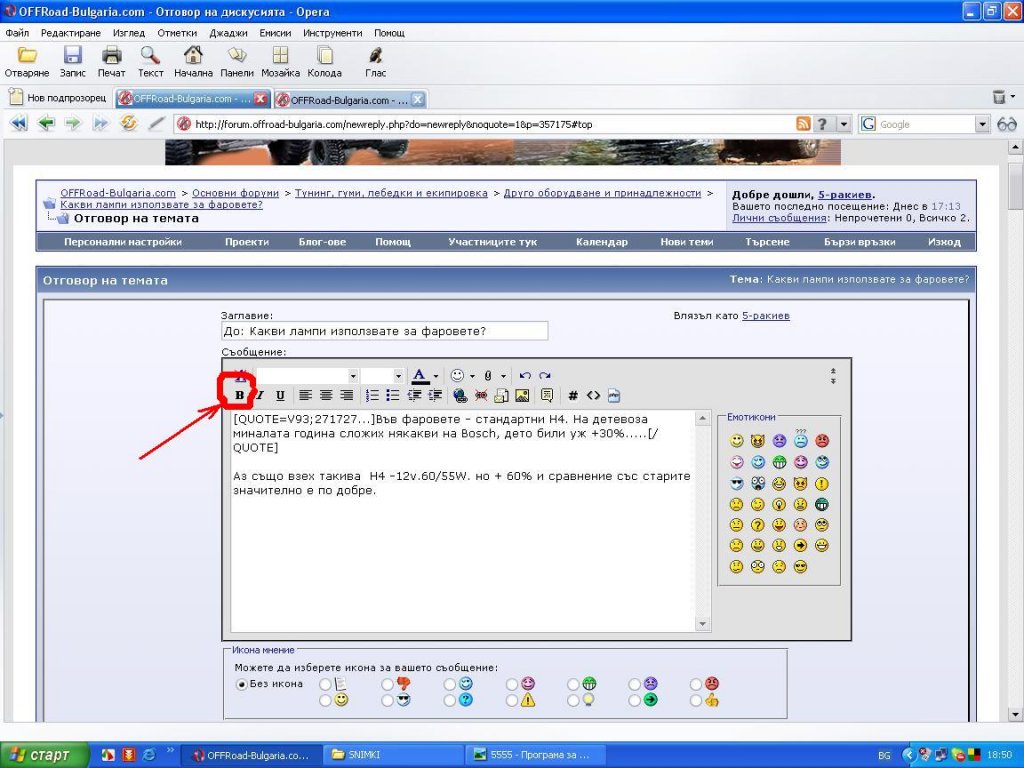Viewport: 1024px width, 768px height.
Task: Click the RSS feed icon in address bar
Action: 803,124
